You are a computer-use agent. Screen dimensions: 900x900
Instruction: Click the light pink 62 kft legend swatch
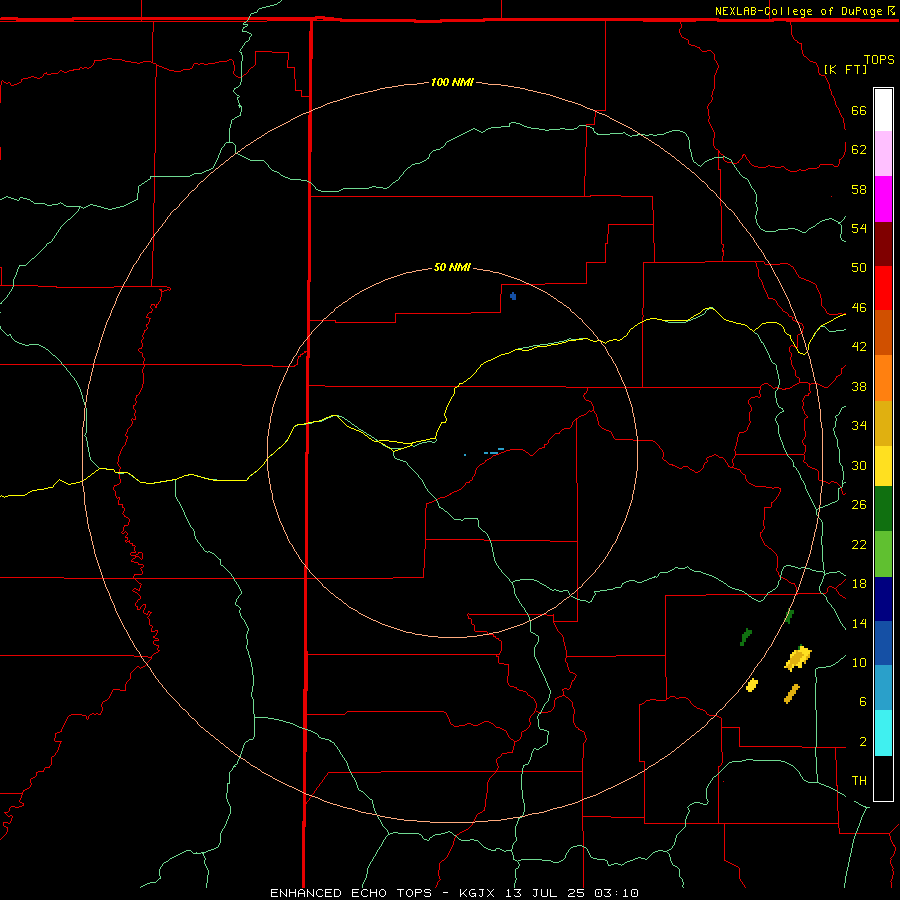[883, 154]
